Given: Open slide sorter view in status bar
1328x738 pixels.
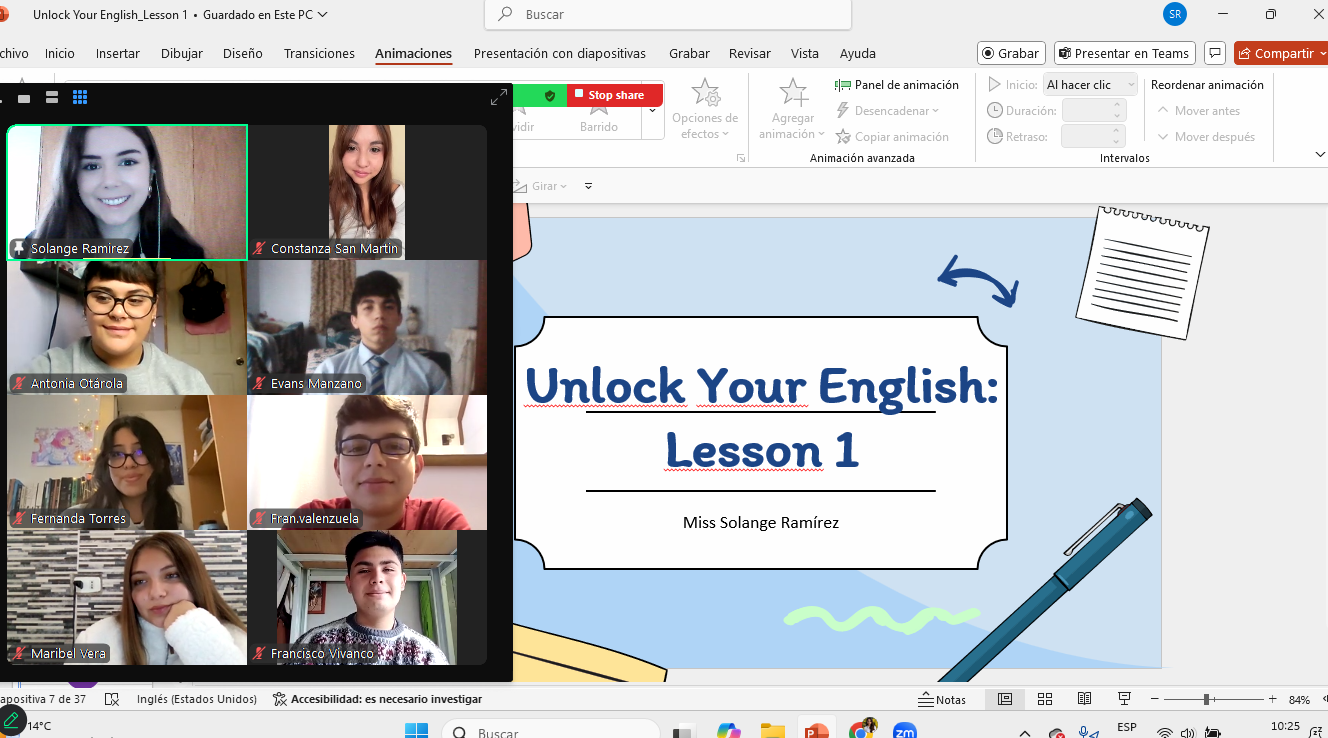Looking at the screenshot, I should point(1045,699).
